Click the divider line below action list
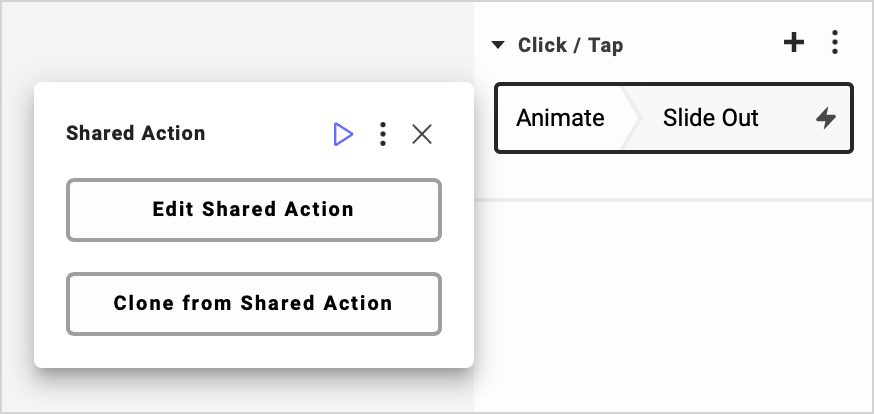This screenshot has height=414, width=874. pos(672,200)
